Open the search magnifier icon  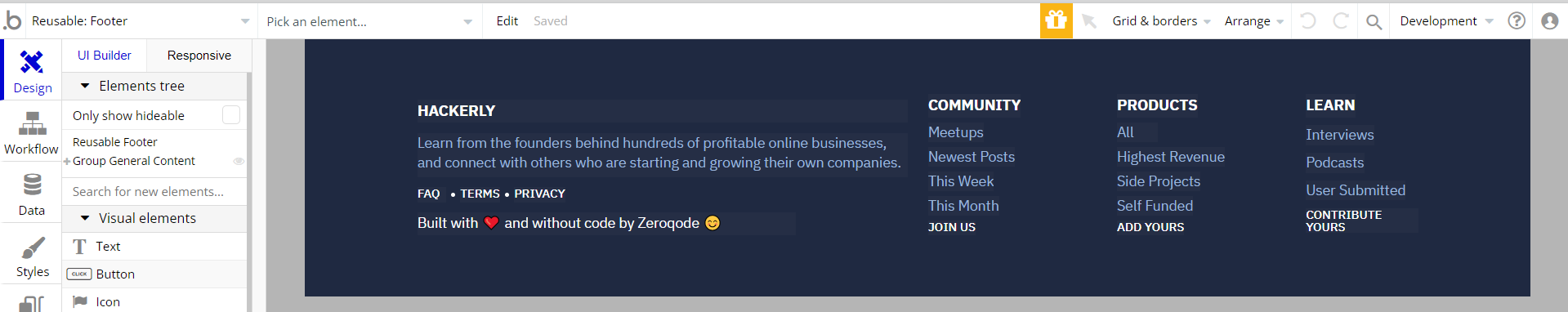[1374, 21]
